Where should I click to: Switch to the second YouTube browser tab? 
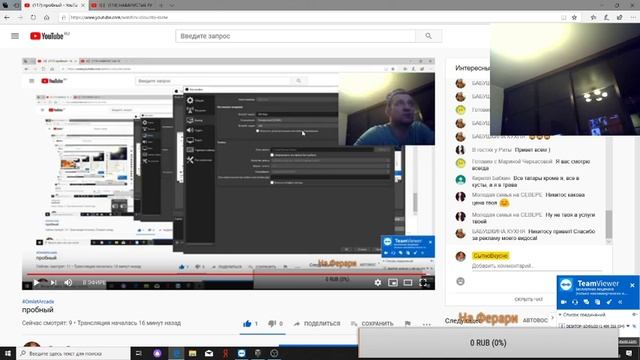(122, 5)
